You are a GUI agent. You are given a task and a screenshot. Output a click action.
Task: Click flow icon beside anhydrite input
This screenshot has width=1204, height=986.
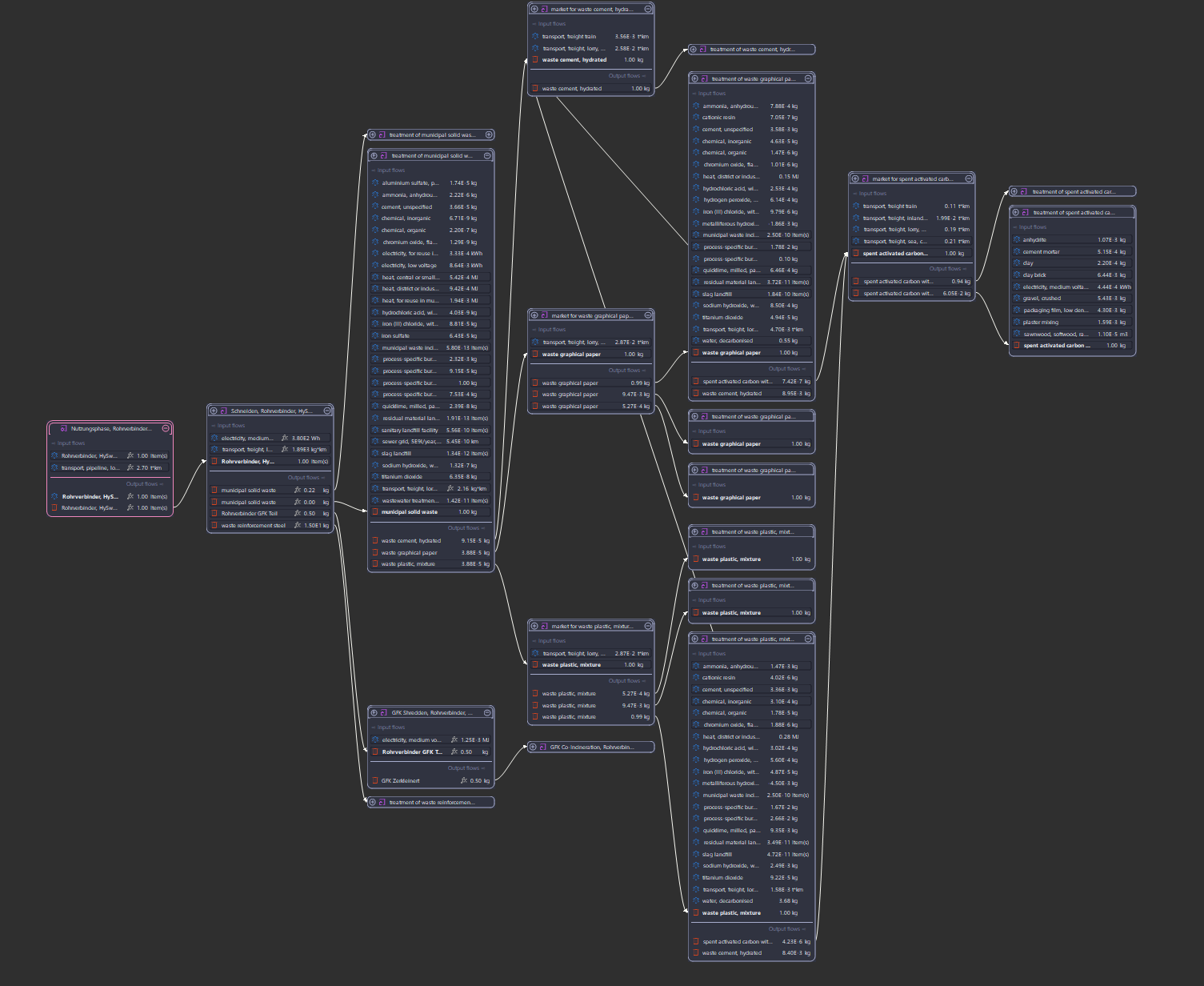(x=1017, y=240)
